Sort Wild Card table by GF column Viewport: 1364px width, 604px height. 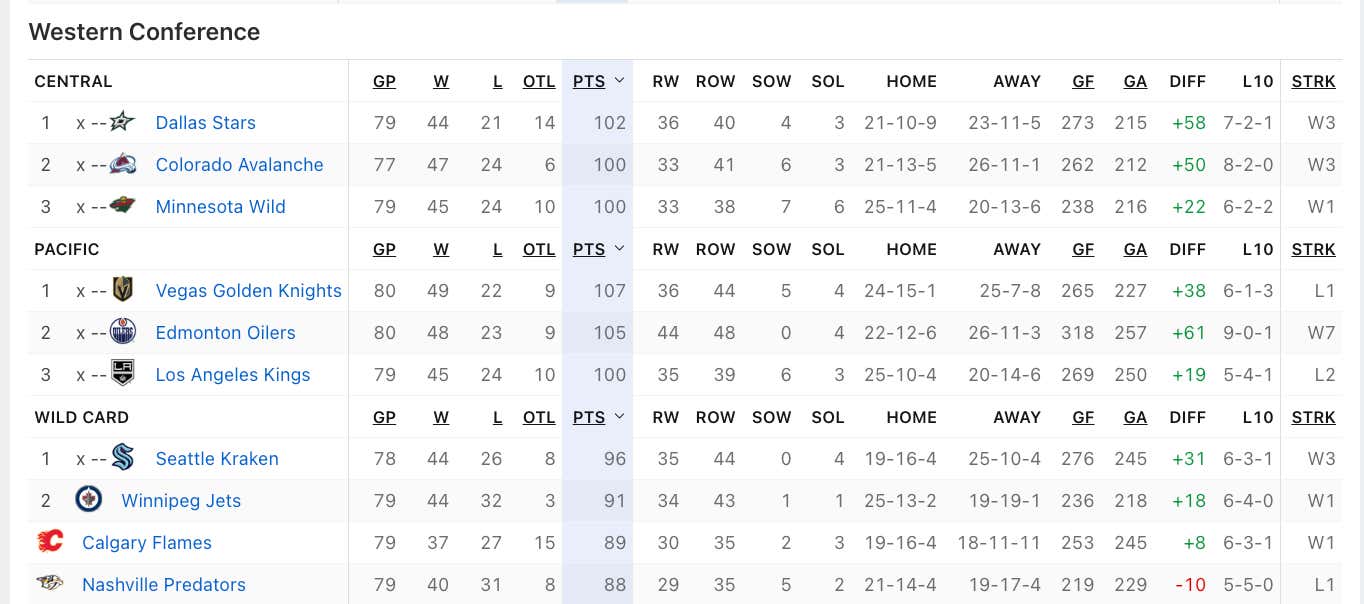(1083, 417)
